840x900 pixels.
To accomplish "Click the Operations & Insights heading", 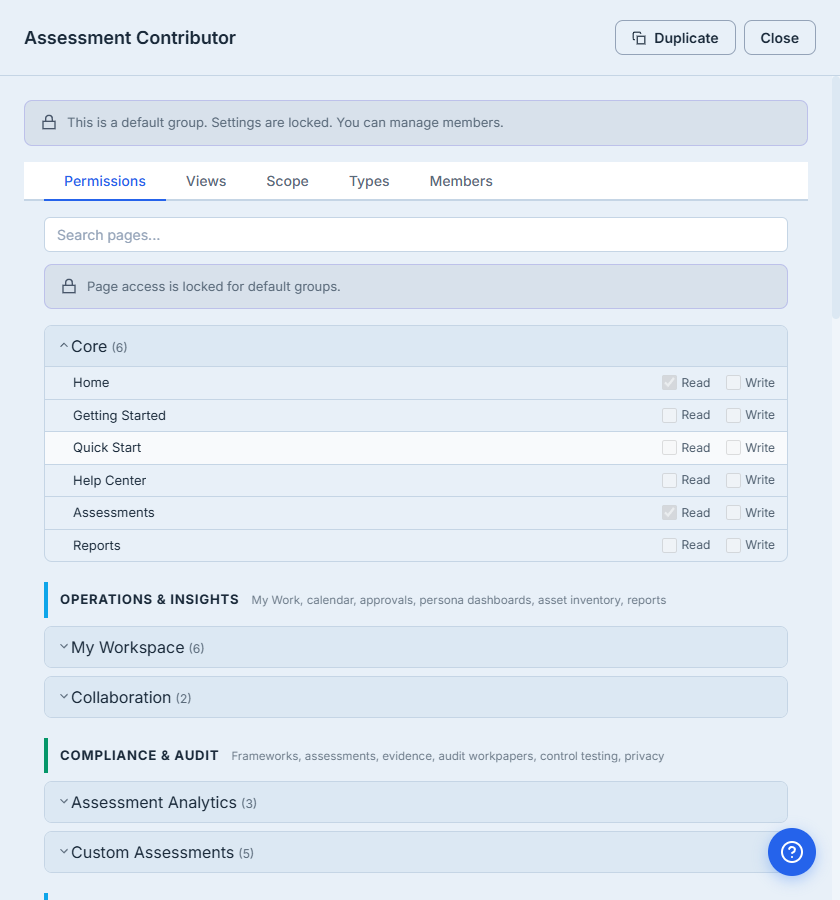I will pyautogui.click(x=149, y=599).
